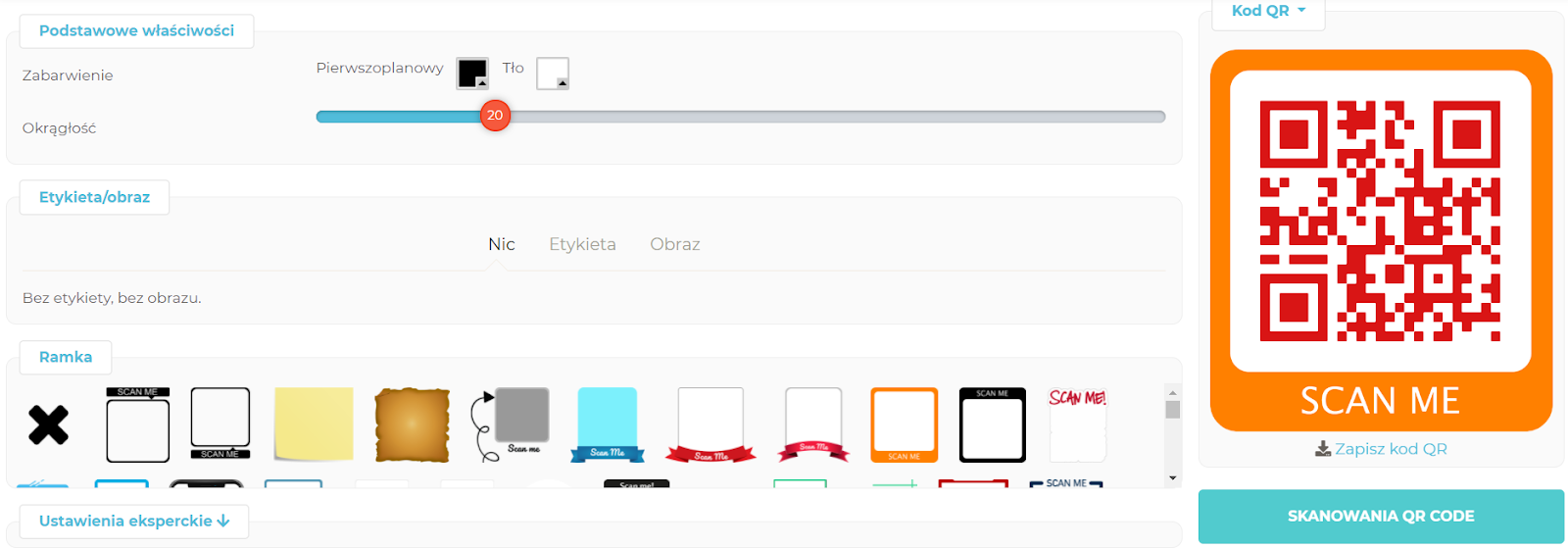This screenshot has width=1568, height=548.
Task: Click frame list scrollbar up arrow
Action: click(x=1173, y=392)
